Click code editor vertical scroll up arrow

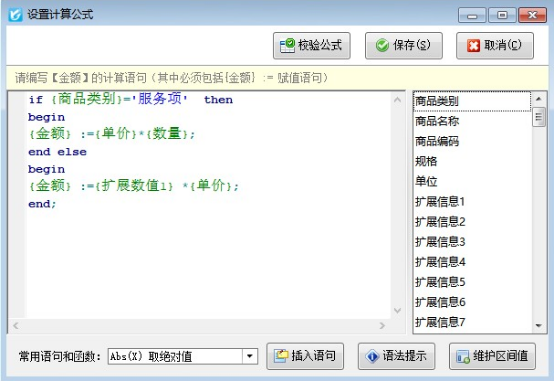[x=397, y=100]
